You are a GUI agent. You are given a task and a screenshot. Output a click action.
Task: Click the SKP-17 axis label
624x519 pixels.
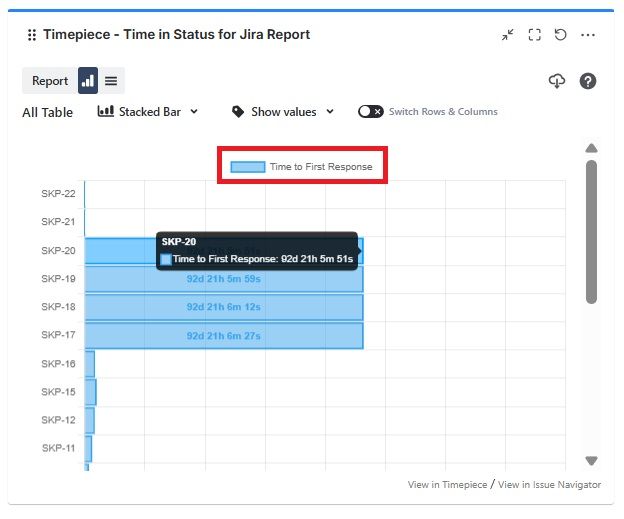pos(58,335)
